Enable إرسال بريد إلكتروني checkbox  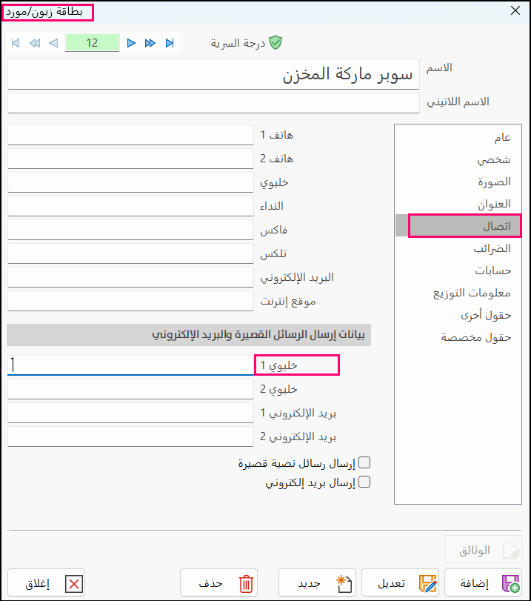click(364, 482)
